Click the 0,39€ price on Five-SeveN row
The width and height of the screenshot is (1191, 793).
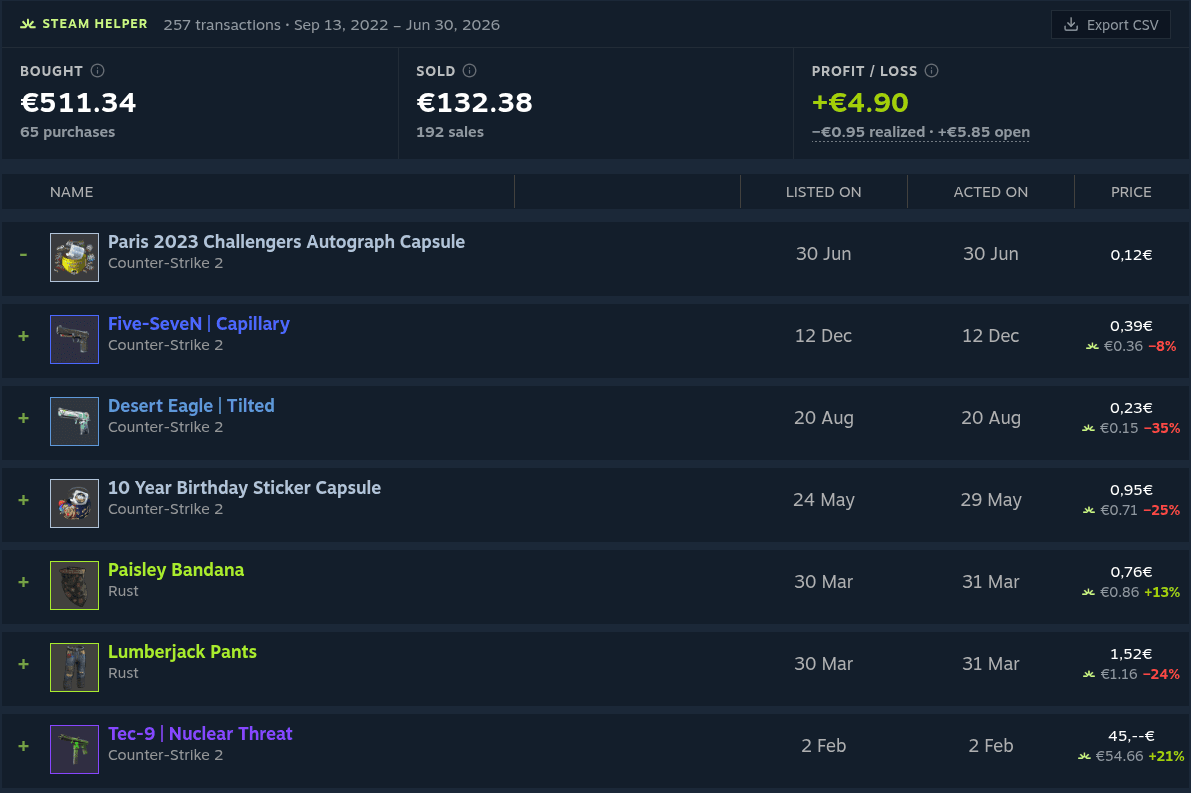point(1131,326)
